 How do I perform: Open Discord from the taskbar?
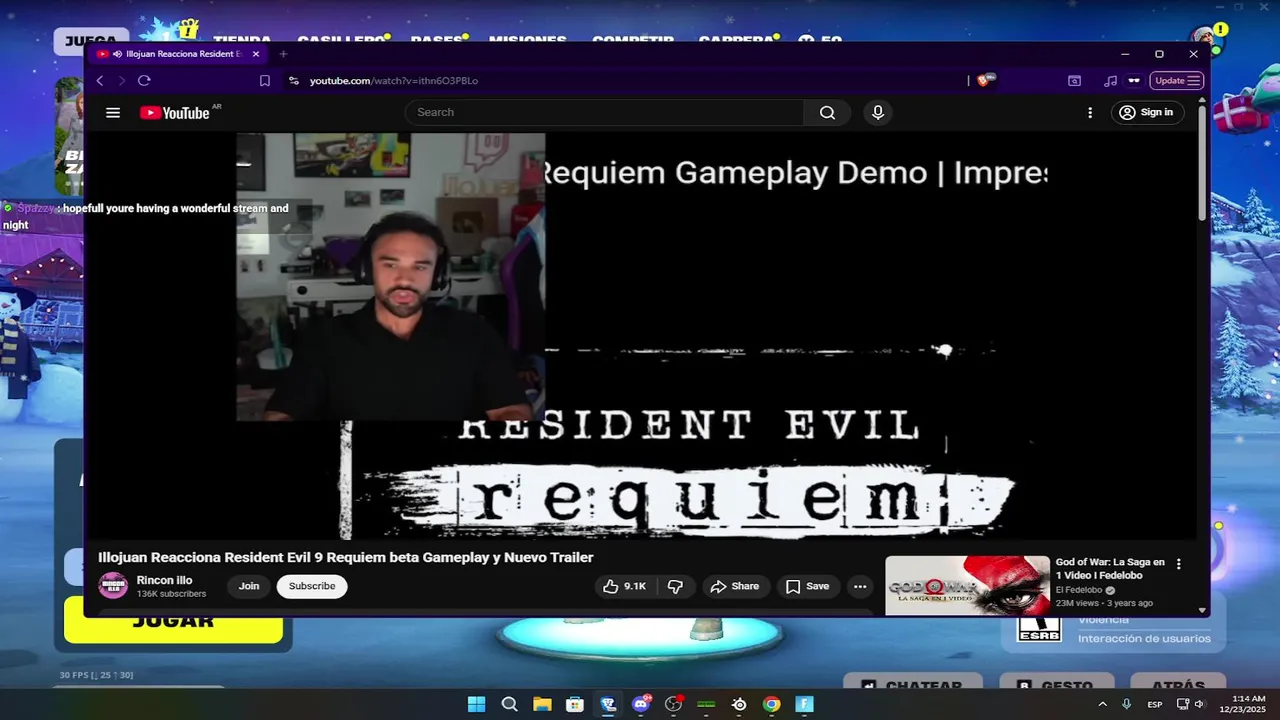(641, 704)
